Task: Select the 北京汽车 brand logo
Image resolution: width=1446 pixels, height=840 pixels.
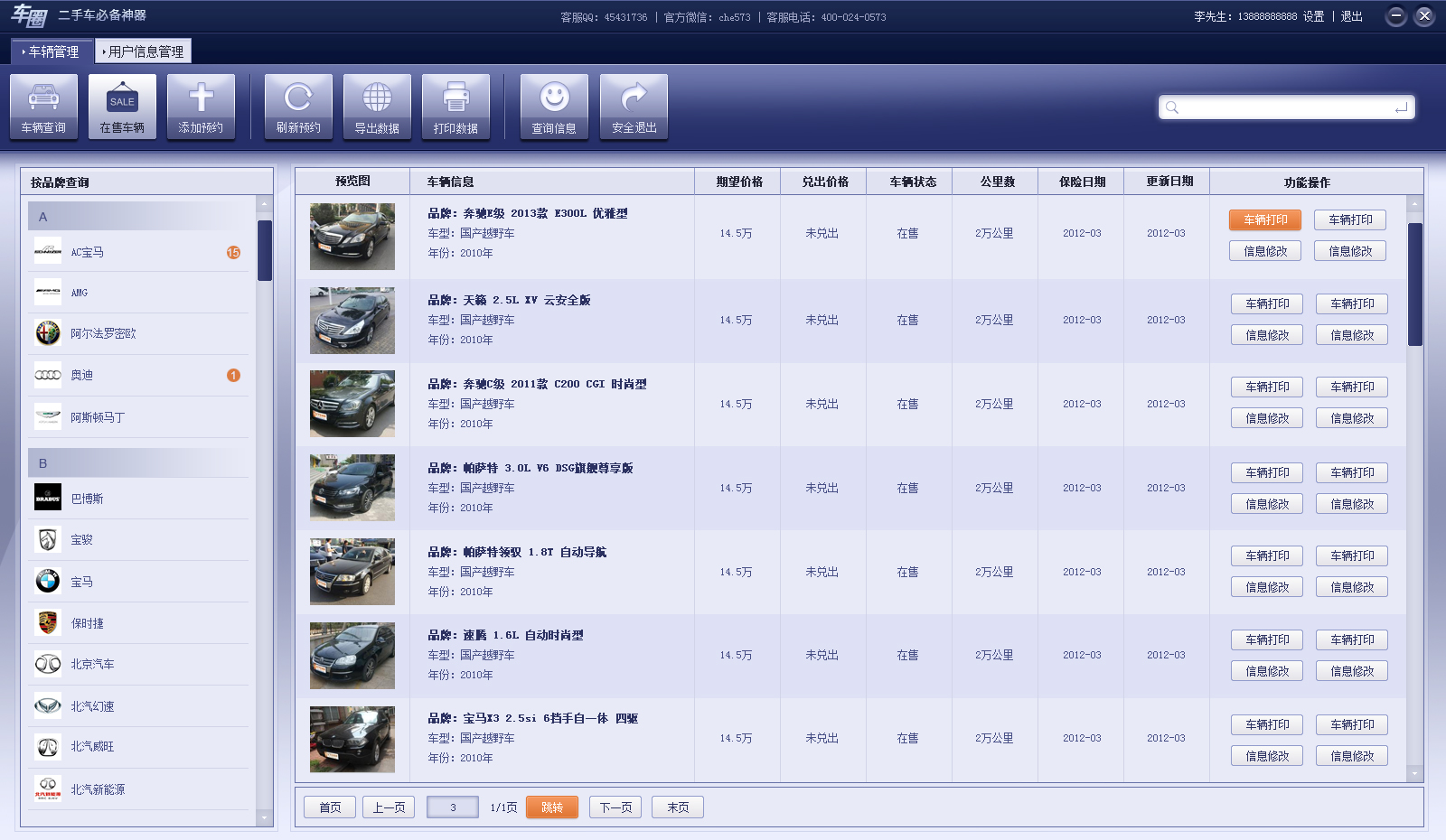Action: click(x=48, y=664)
